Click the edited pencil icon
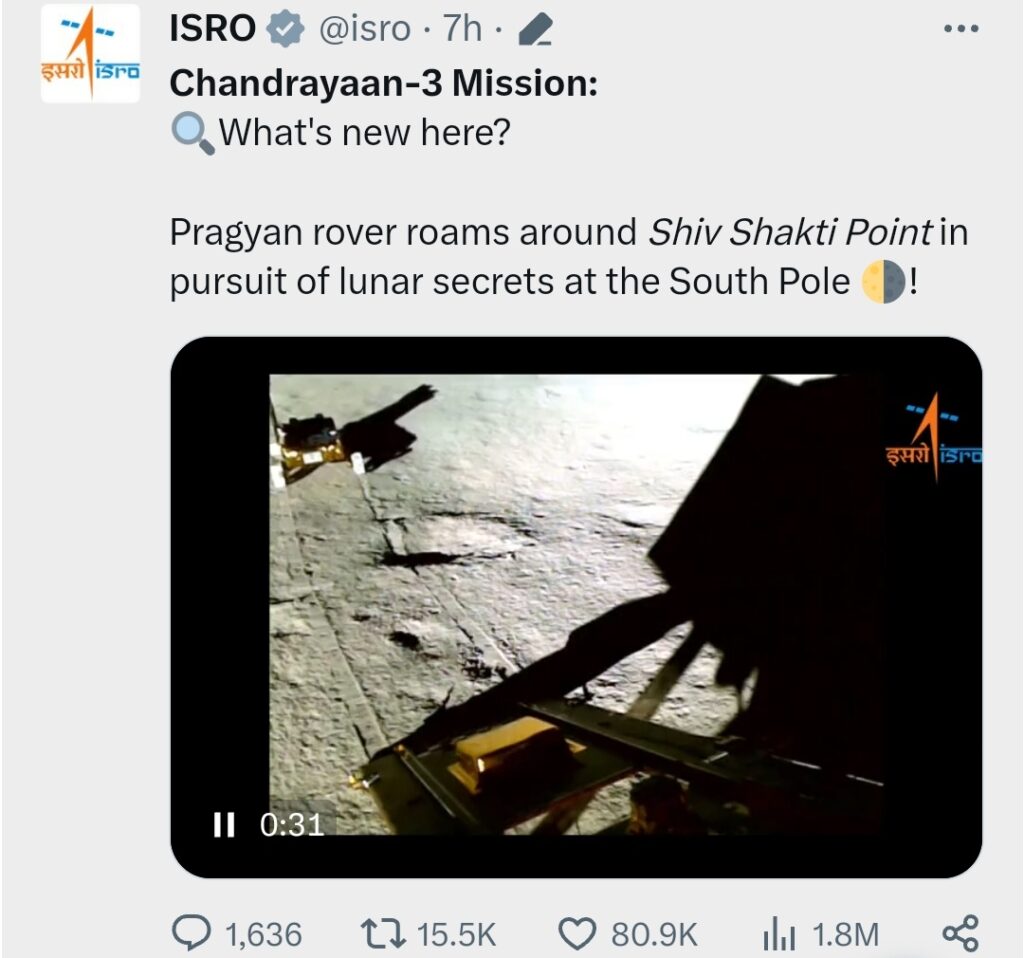This screenshot has width=1024, height=958. coord(536,29)
